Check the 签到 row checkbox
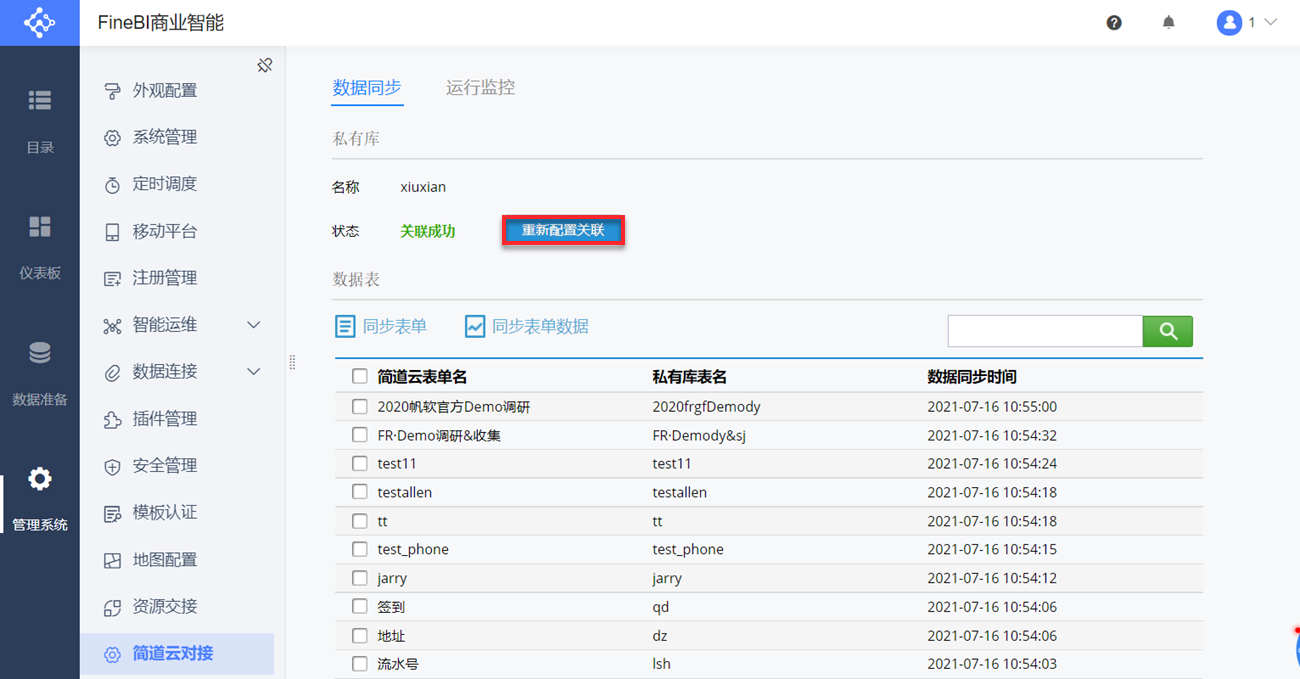Viewport: 1300px width, 679px height. tap(360, 607)
